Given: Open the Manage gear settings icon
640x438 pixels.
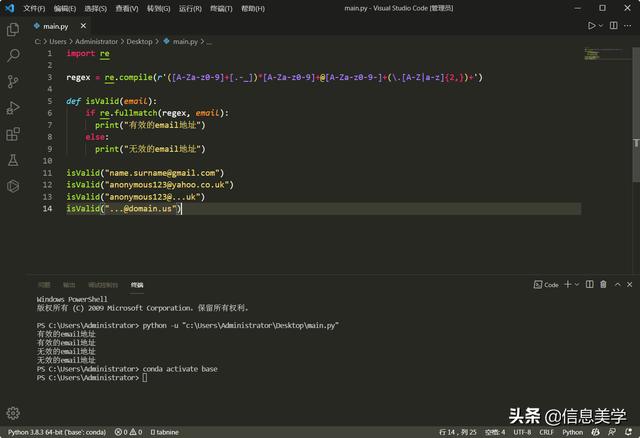Looking at the screenshot, I should (x=13, y=413).
